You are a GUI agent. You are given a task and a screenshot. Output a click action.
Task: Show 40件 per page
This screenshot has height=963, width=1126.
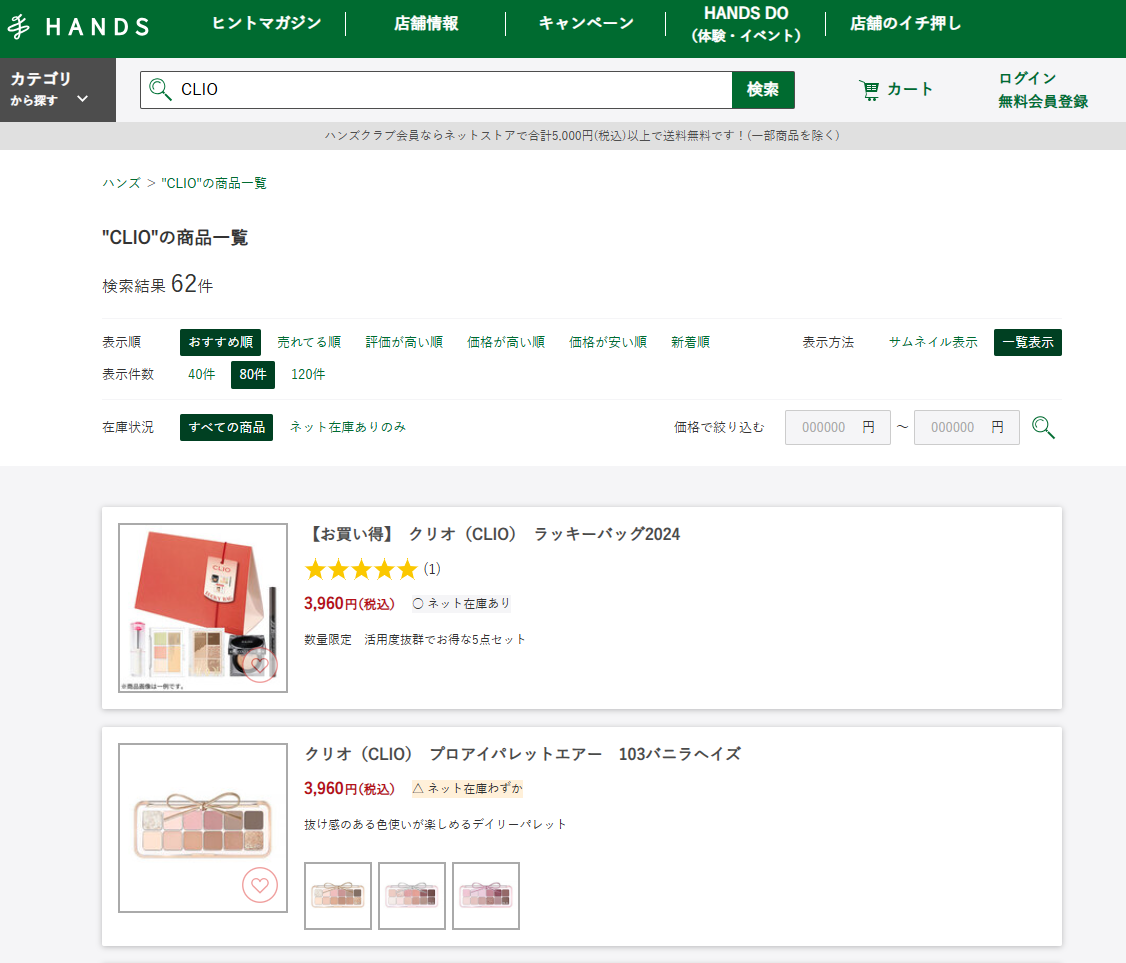point(201,374)
